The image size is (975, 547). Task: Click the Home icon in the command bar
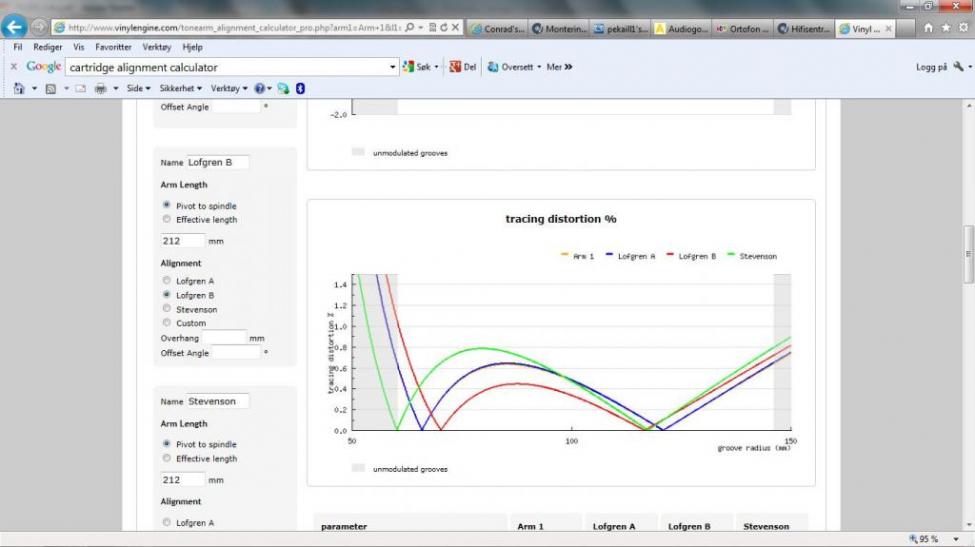coord(20,88)
